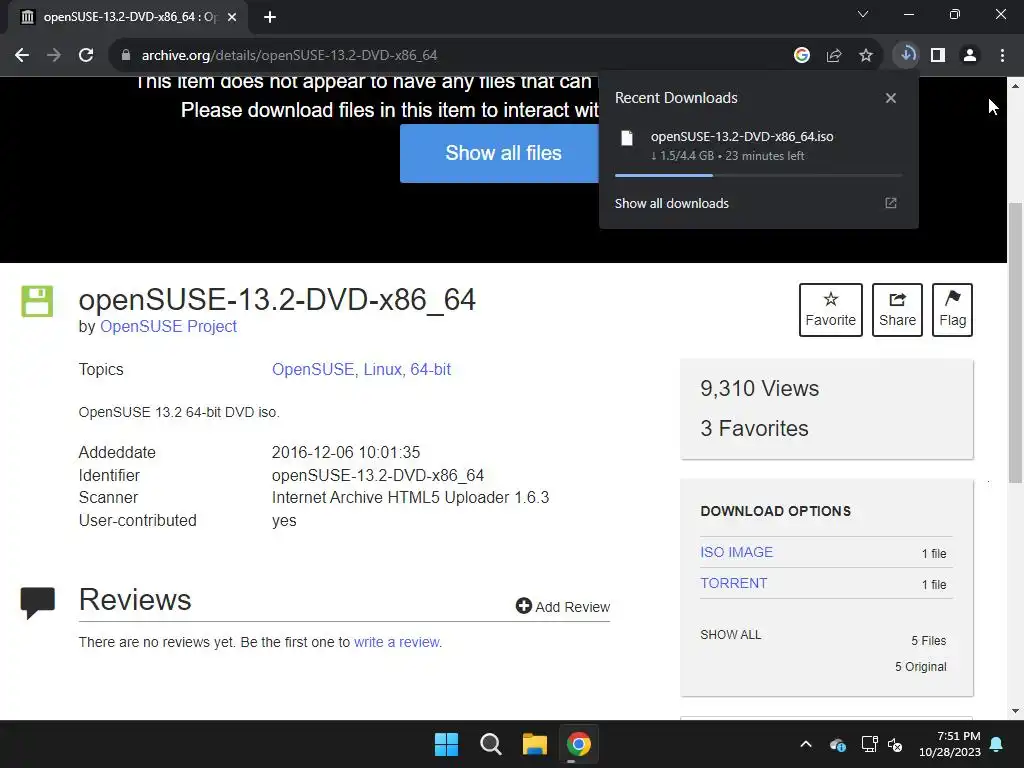The height and width of the screenshot is (768, 1024).
Task: Open the Chrome profile avatar
Action: 970,56
